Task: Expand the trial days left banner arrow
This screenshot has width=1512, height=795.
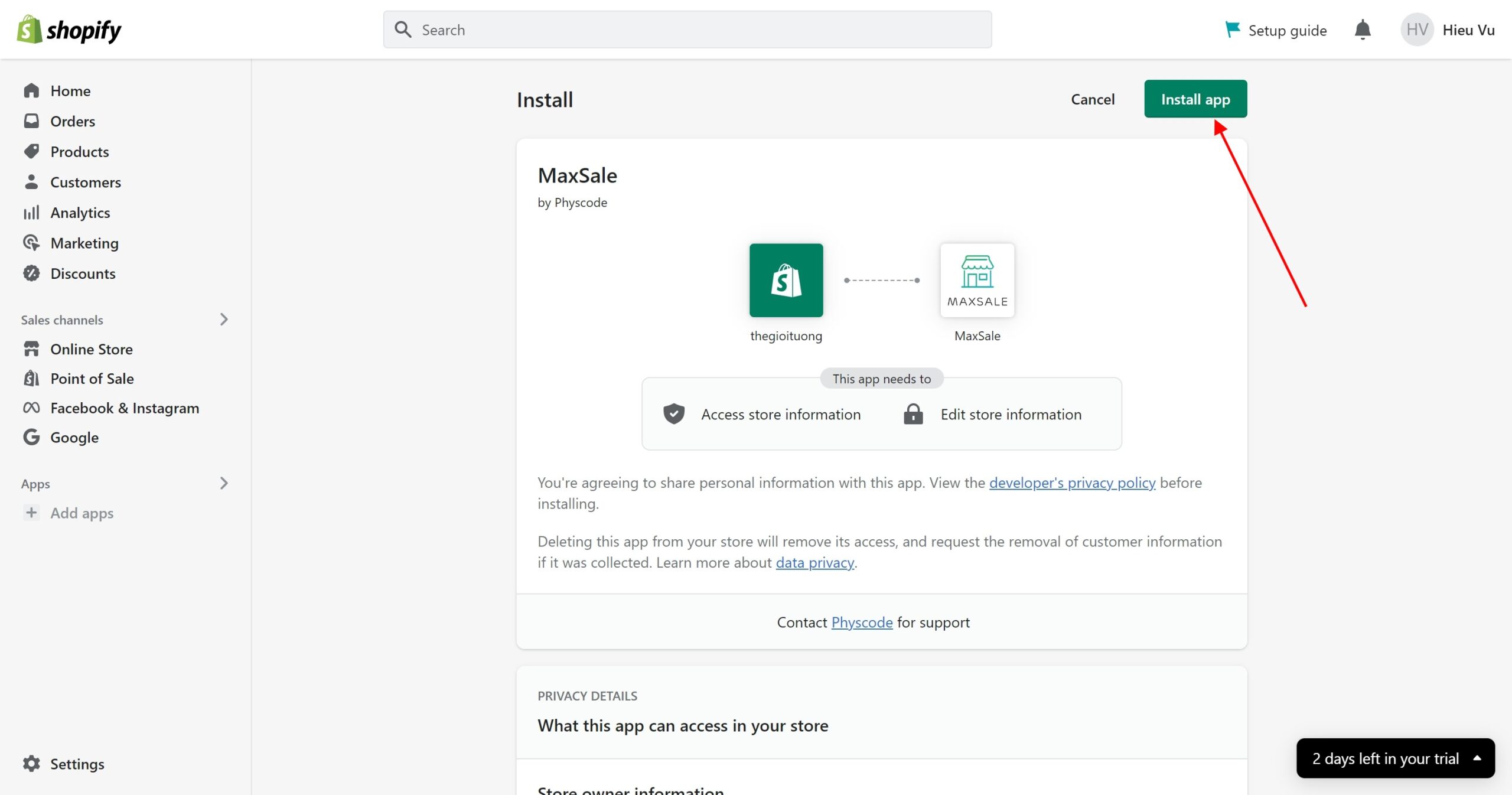Action: [x=1477, y=758]
